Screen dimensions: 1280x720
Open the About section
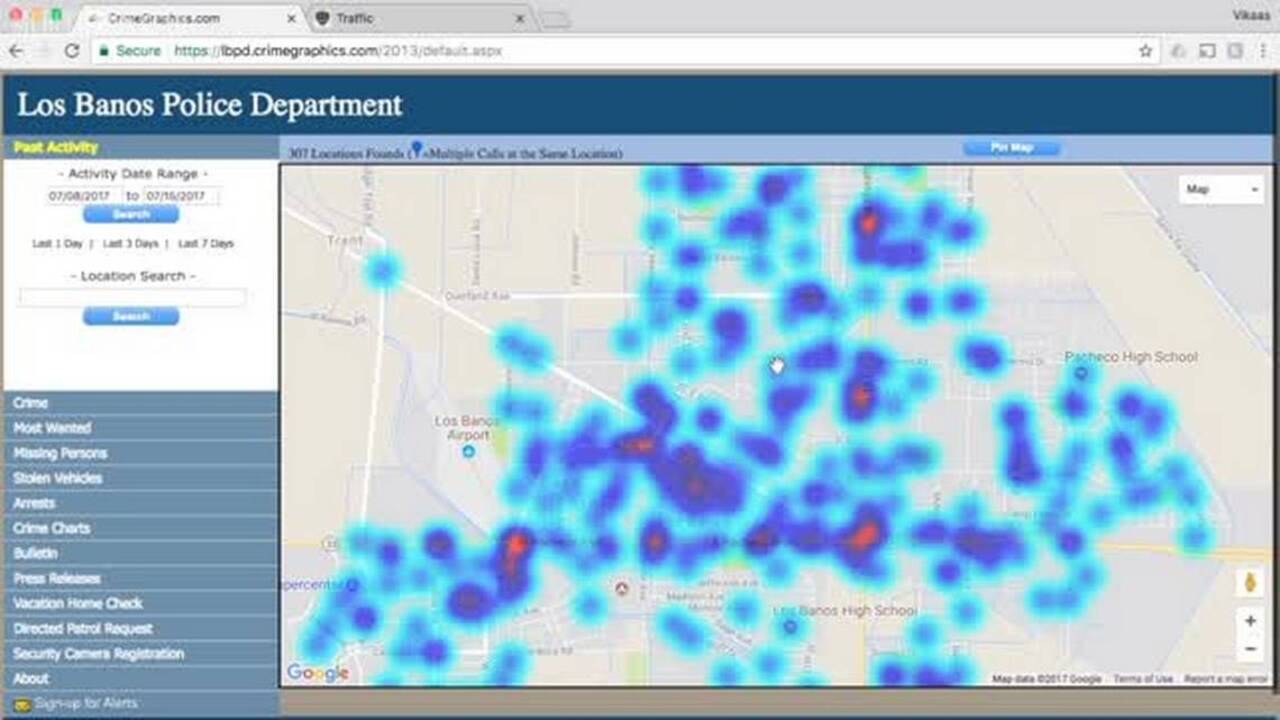click(140, 678)
